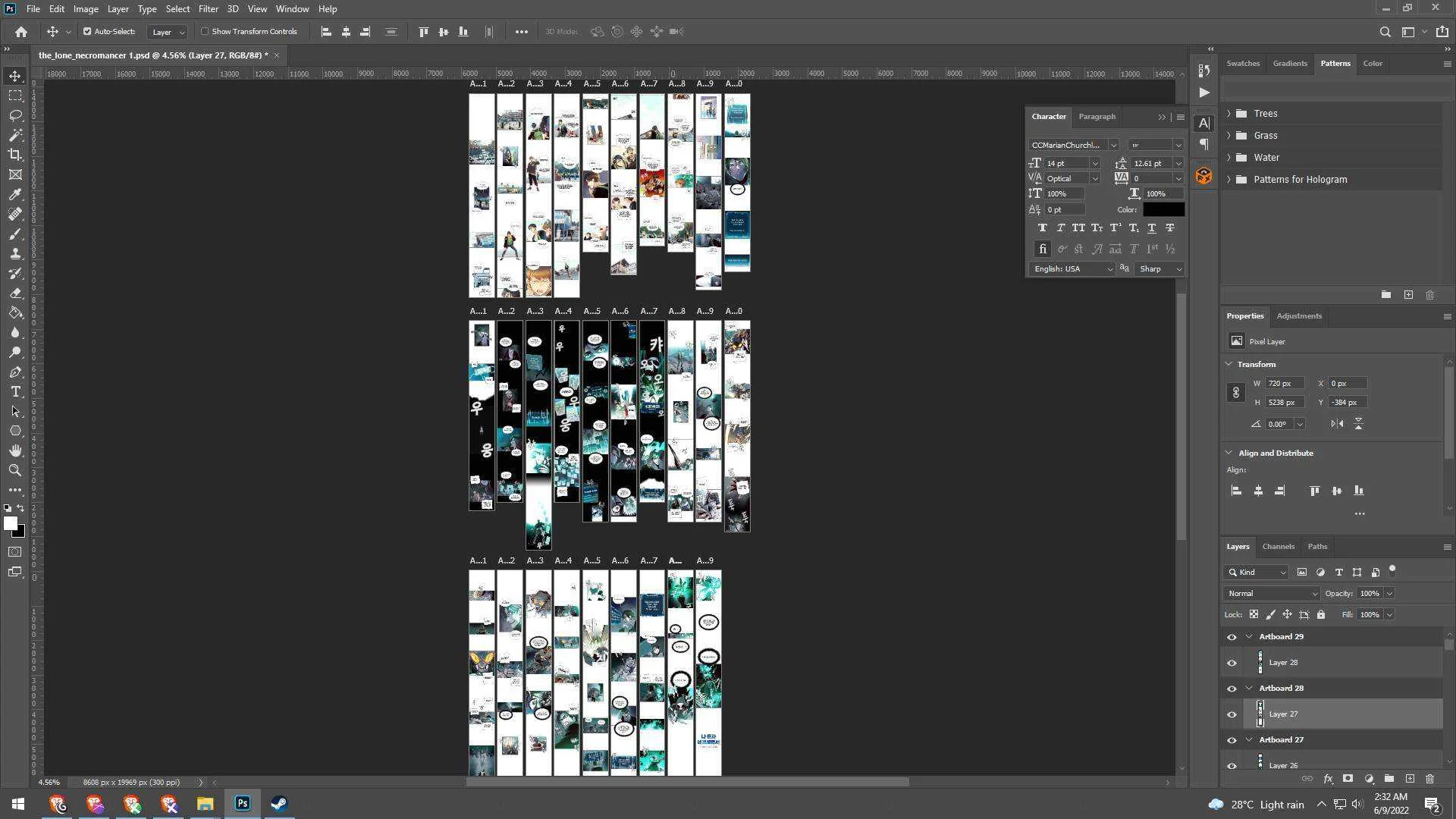Click the delete layer trash icon
1456x819 pixels.
point(1429,779)
